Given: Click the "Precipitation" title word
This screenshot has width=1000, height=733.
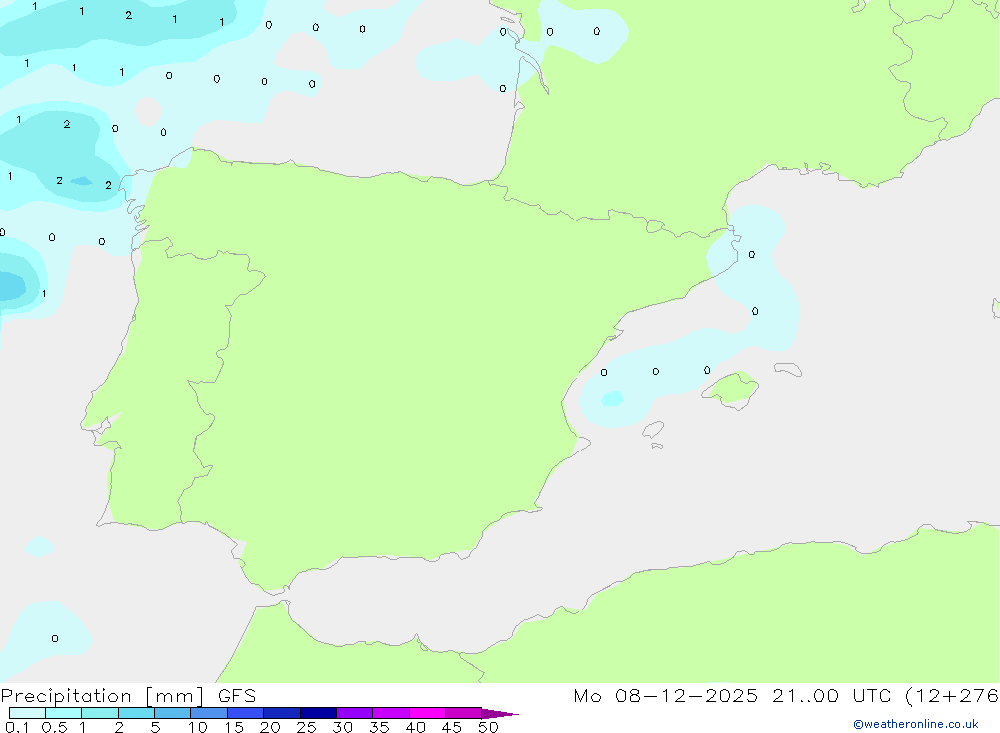Looking at the screenshot, I should [66, 696].
